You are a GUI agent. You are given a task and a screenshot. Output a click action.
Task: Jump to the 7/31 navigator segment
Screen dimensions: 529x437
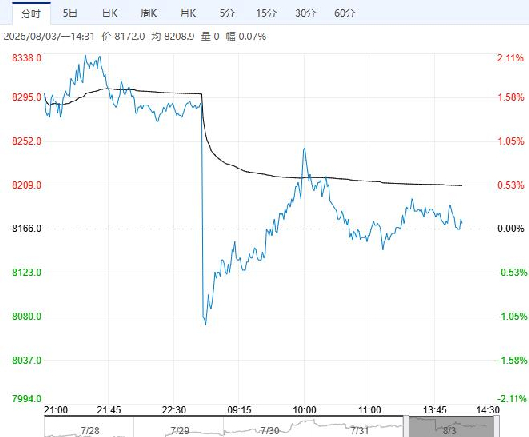[359, 427]
